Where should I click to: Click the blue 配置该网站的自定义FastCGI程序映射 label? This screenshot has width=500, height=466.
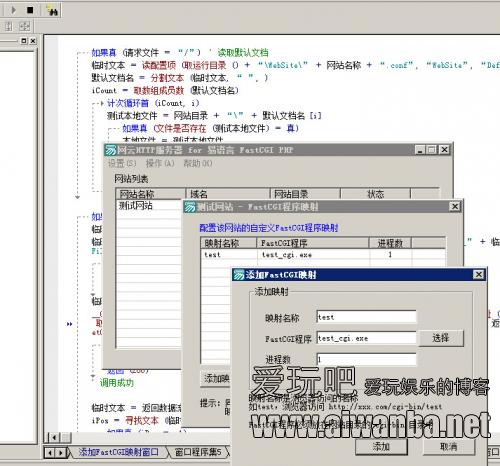[269, 228]
